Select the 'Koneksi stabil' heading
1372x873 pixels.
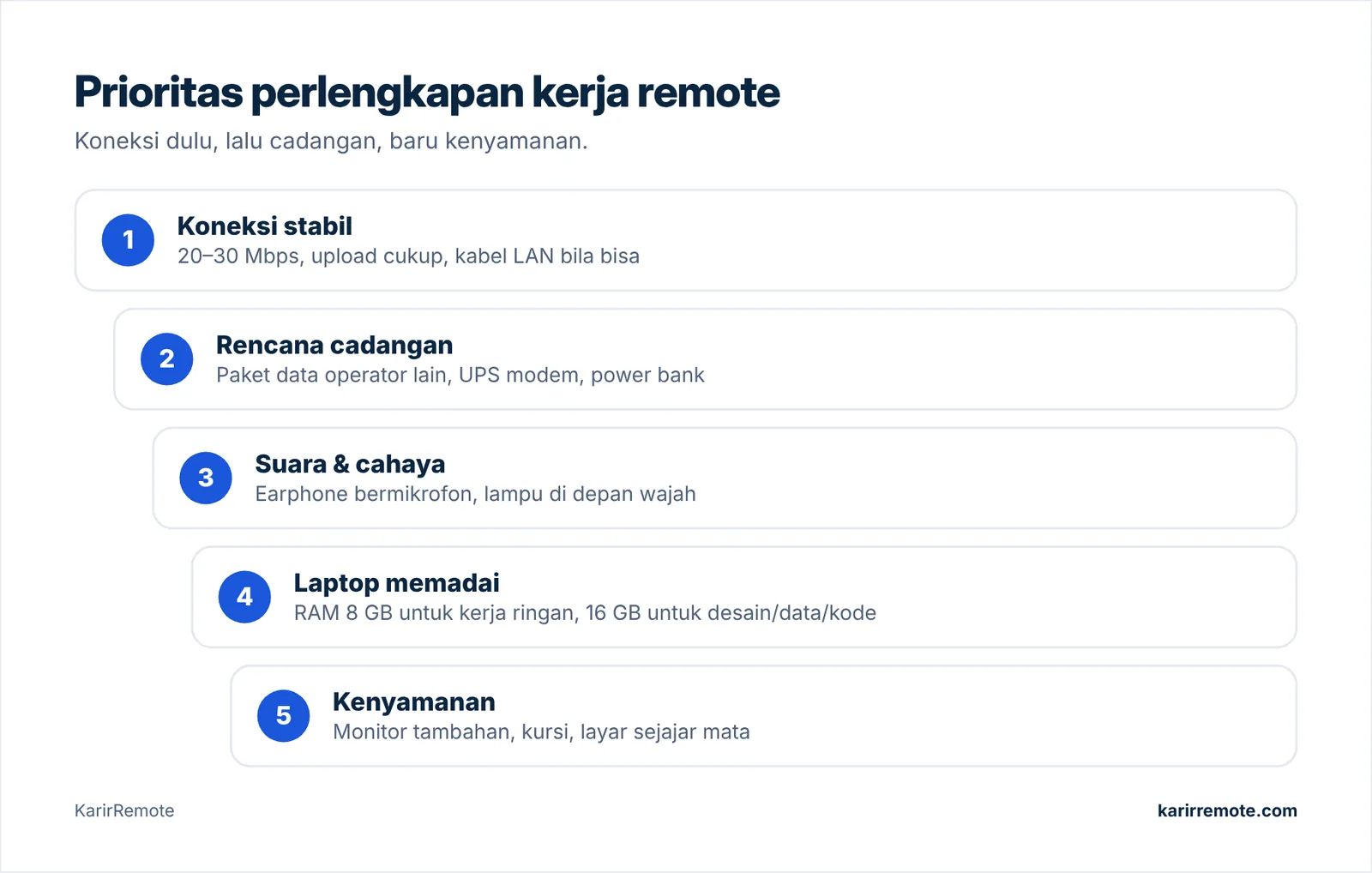(264, 226)
